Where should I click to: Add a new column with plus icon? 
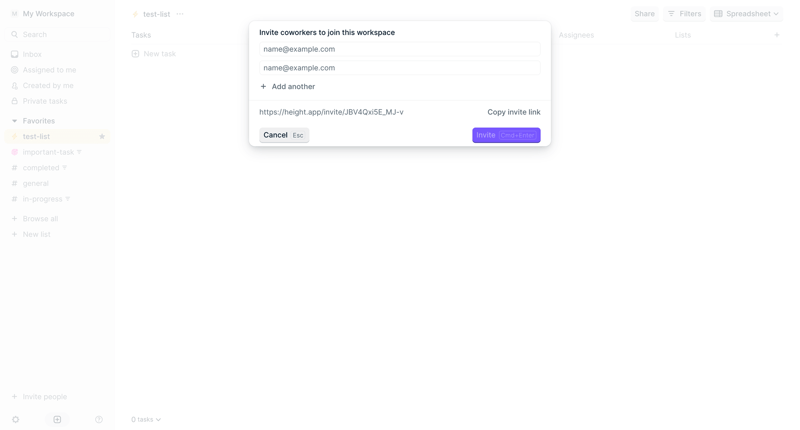777,35
